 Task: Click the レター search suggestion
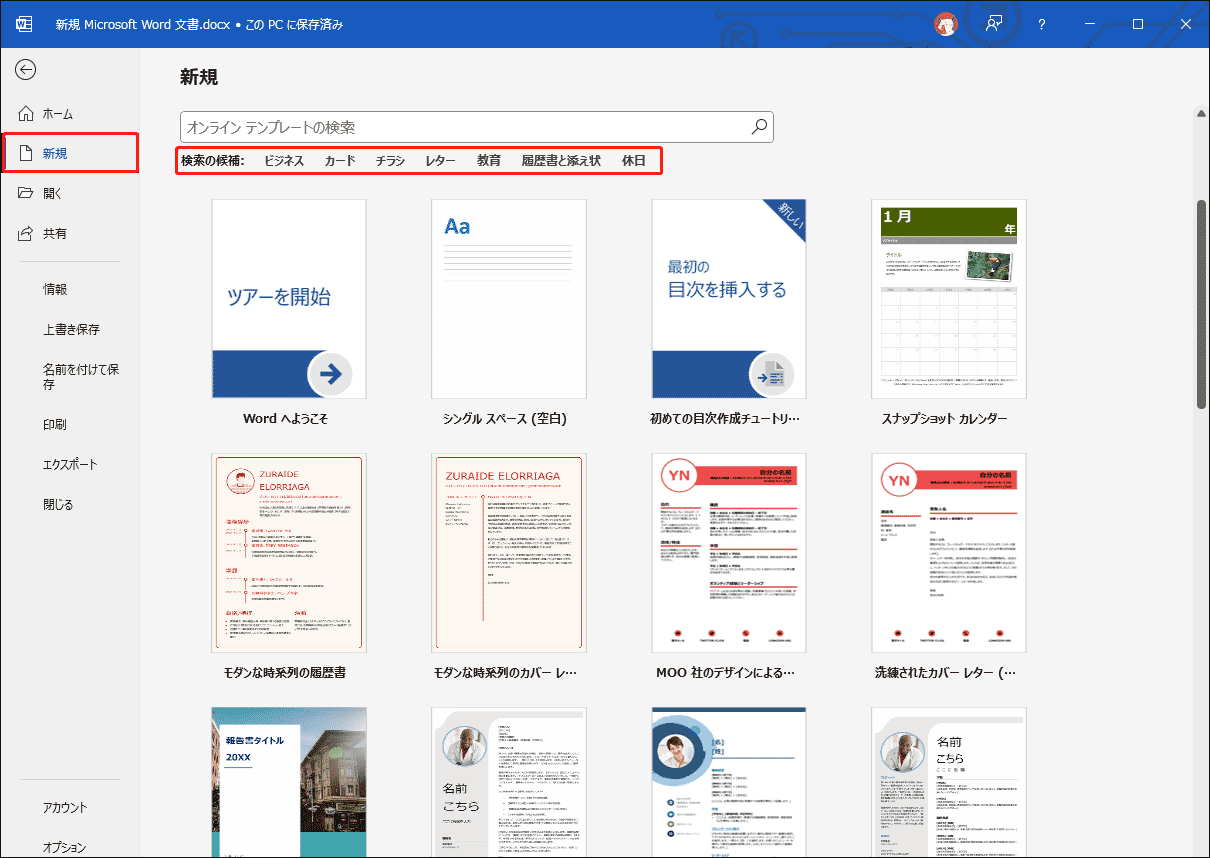tap(440, 160)
